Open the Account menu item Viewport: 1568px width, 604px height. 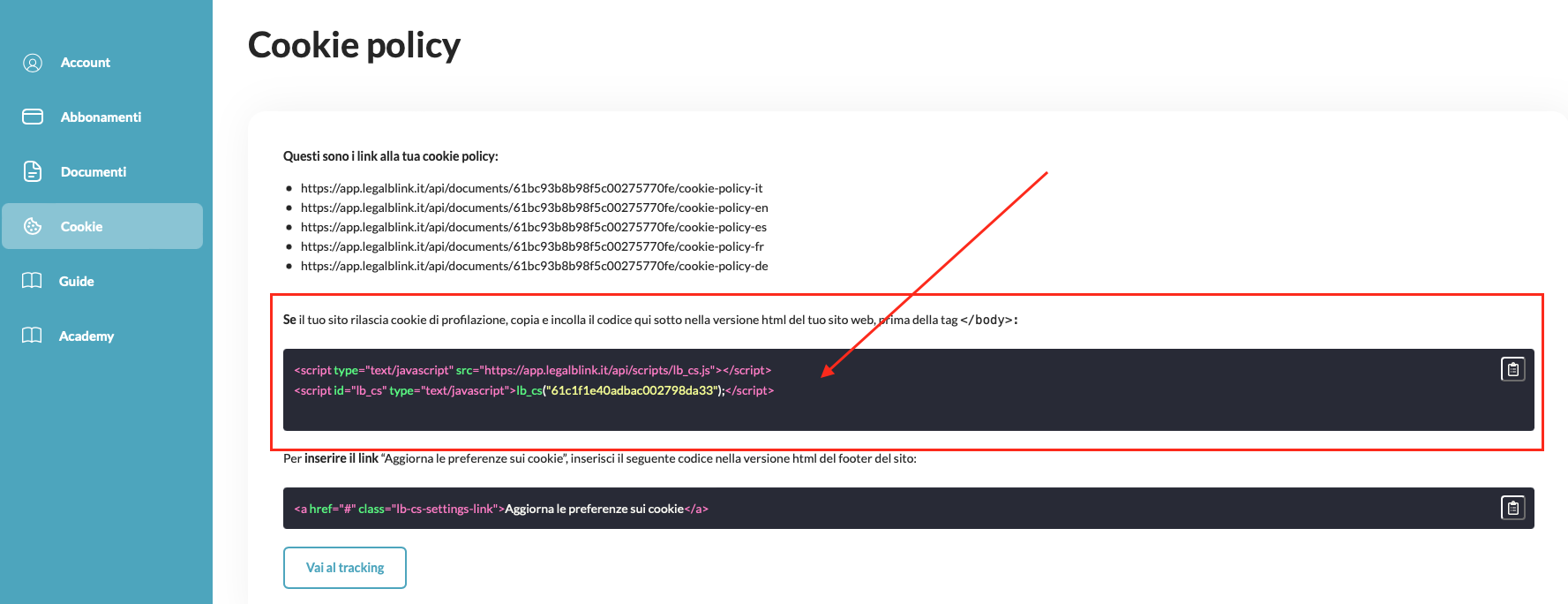[x=86, y=63]
